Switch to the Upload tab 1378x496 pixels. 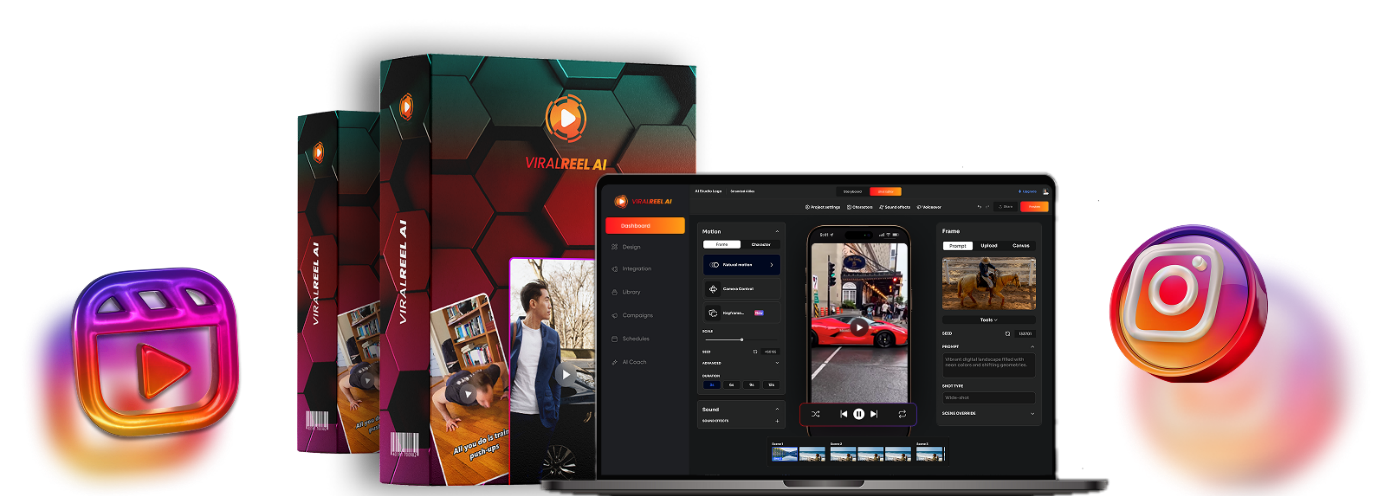[988, 245]
